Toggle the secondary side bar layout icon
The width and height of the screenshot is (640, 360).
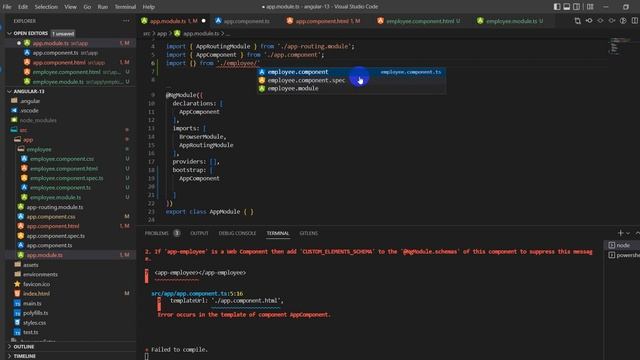[576, 7]
